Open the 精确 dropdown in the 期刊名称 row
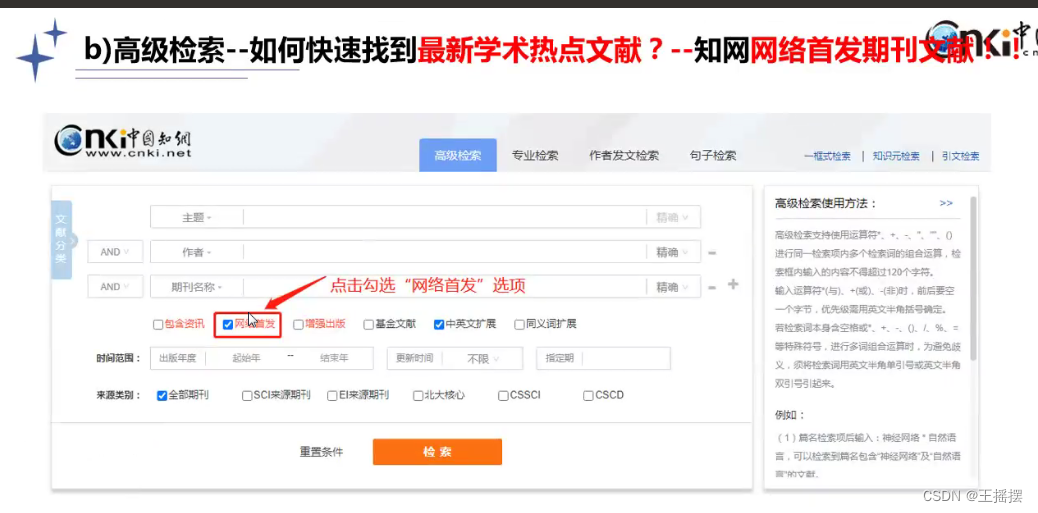 (x=673, y=287)
